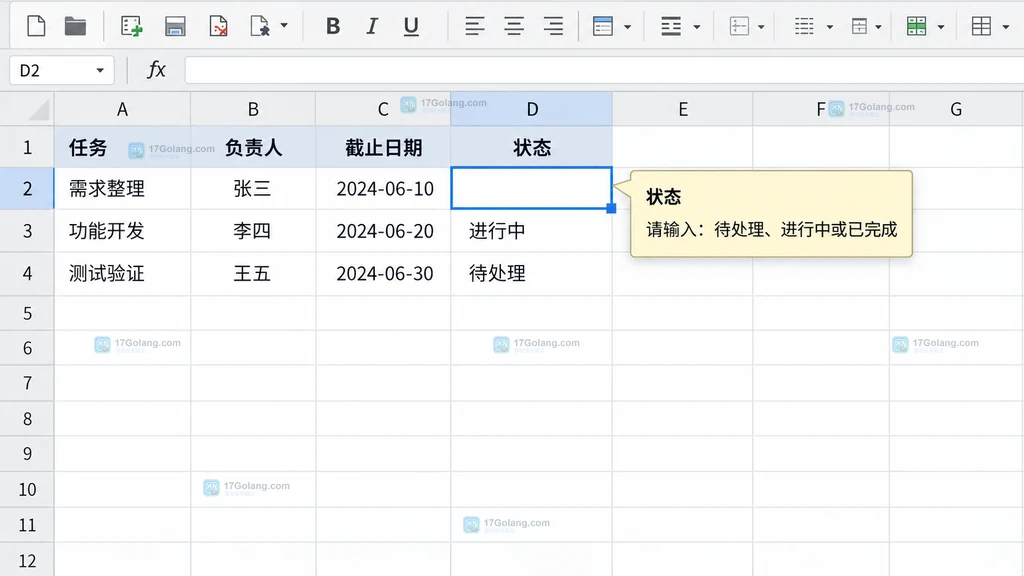The width and height of the screenshot is (1024, 576).
Task: Click the date cell "2024-06-10"
Action: 383,189
